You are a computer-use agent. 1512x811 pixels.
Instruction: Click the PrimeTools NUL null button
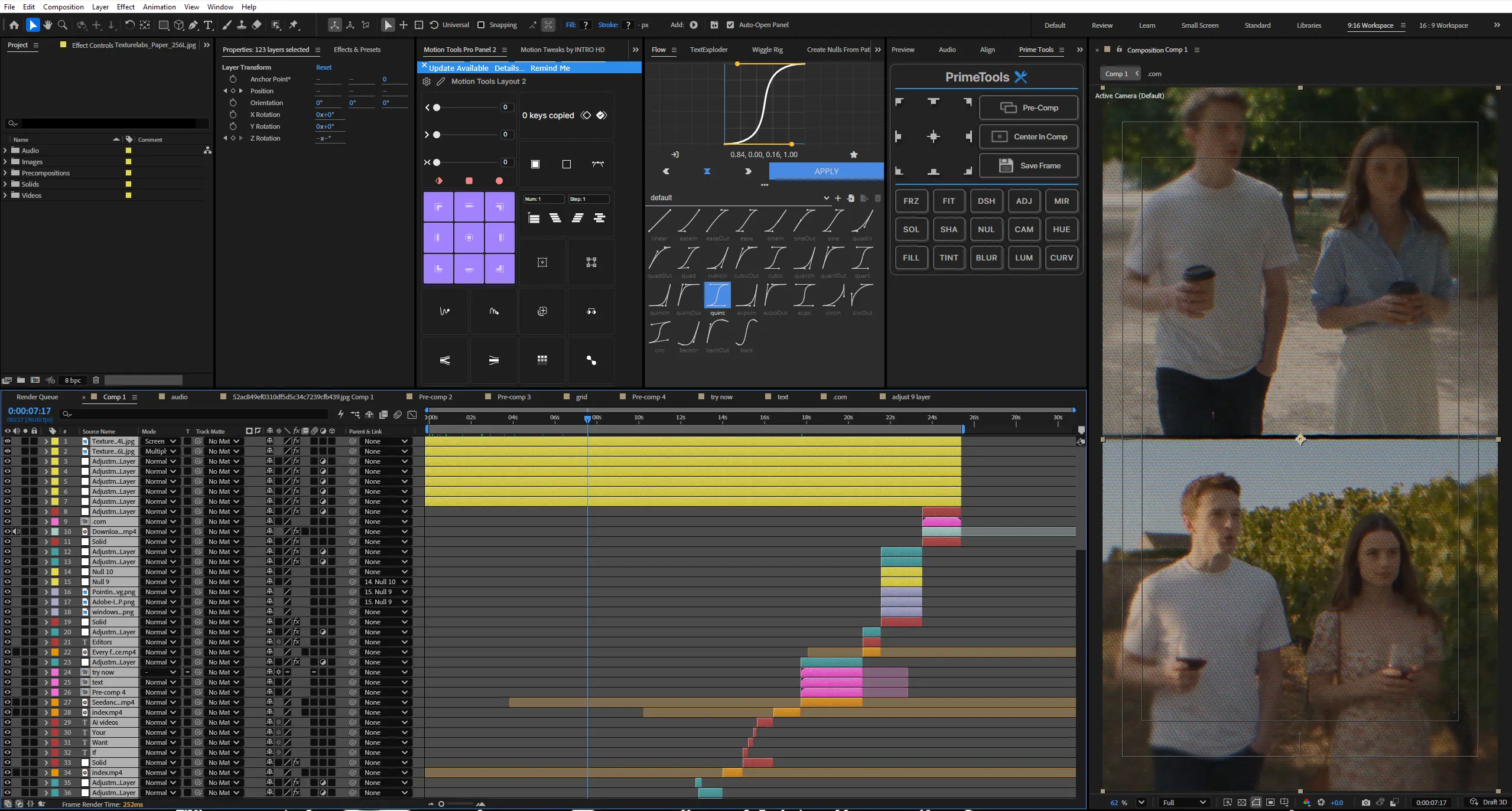coord(986,229)
